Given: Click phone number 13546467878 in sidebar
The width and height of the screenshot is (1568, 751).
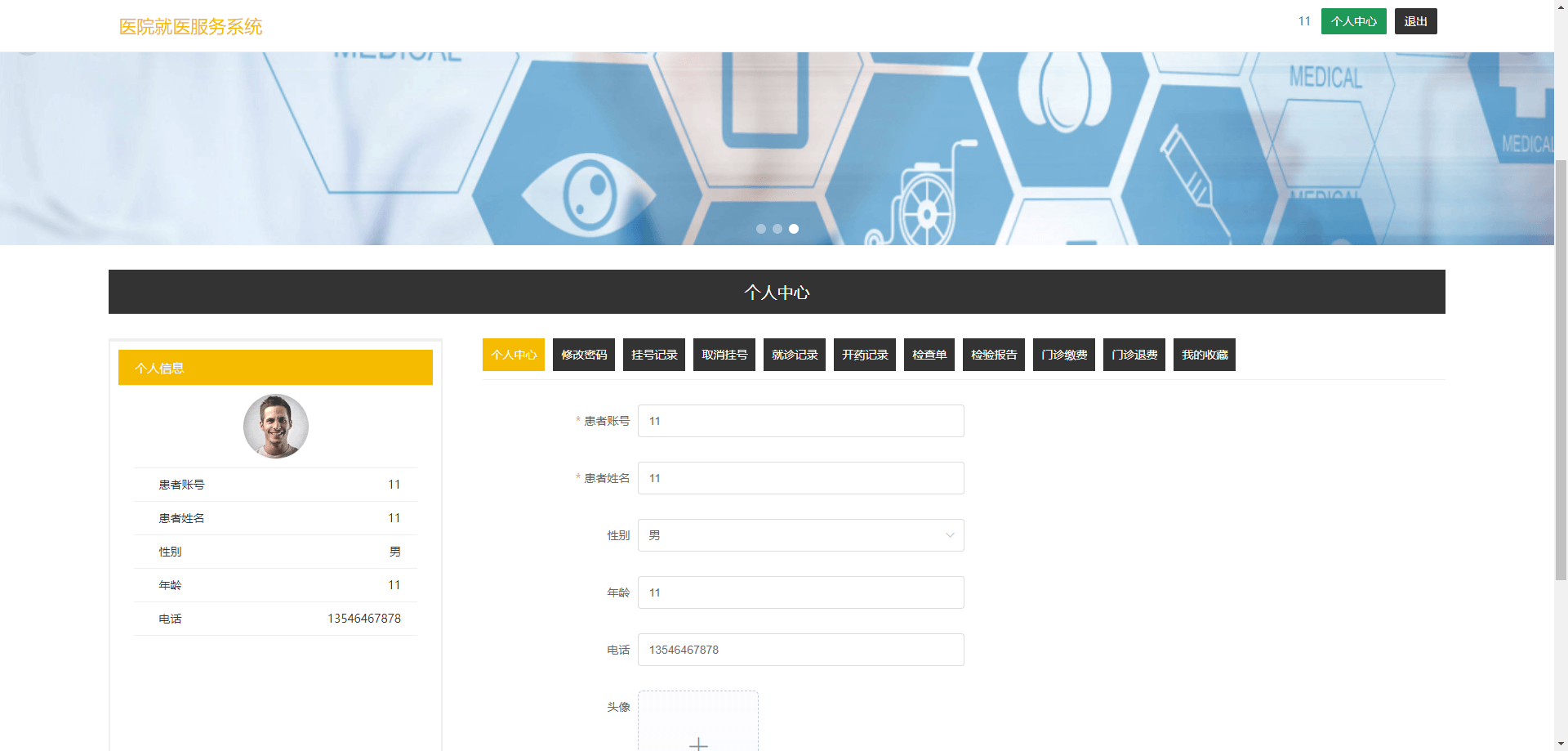Looking at the screenshot, I should click(364, 619).
